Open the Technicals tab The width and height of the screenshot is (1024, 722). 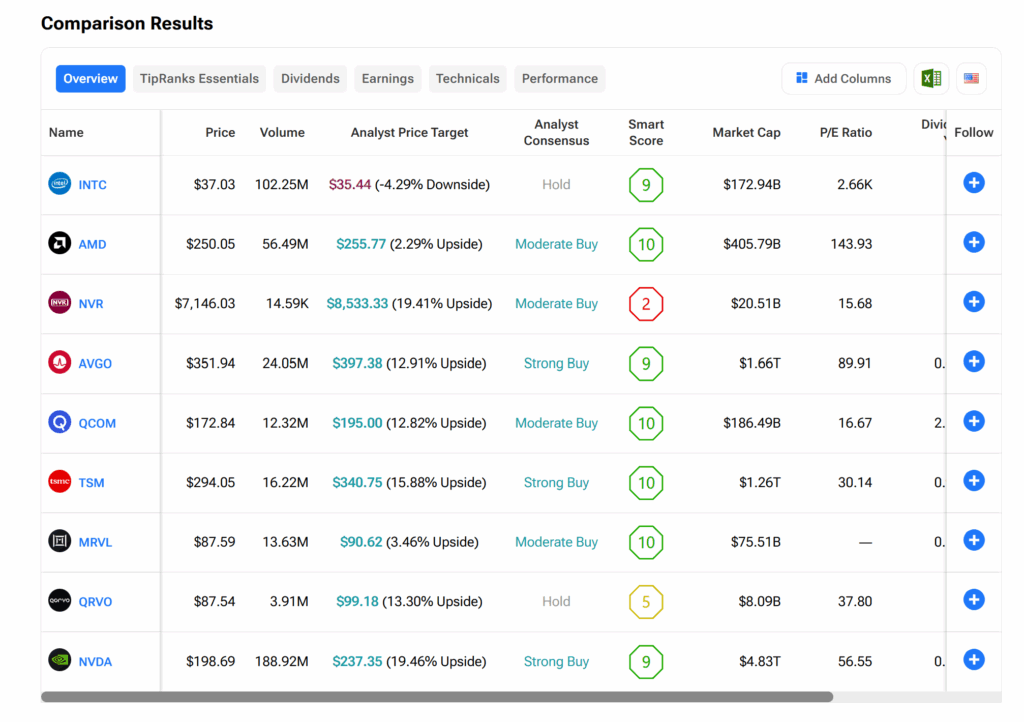(467, 79)
